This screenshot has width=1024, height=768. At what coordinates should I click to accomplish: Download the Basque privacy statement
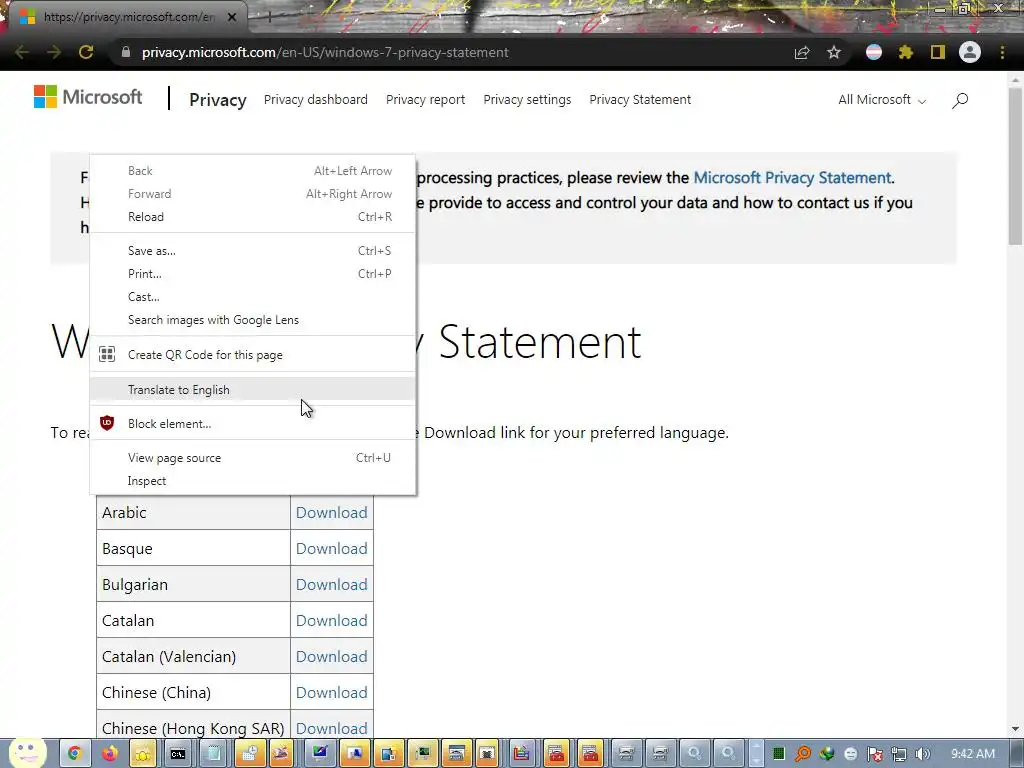pyautogui.click(x=332, y=549)
